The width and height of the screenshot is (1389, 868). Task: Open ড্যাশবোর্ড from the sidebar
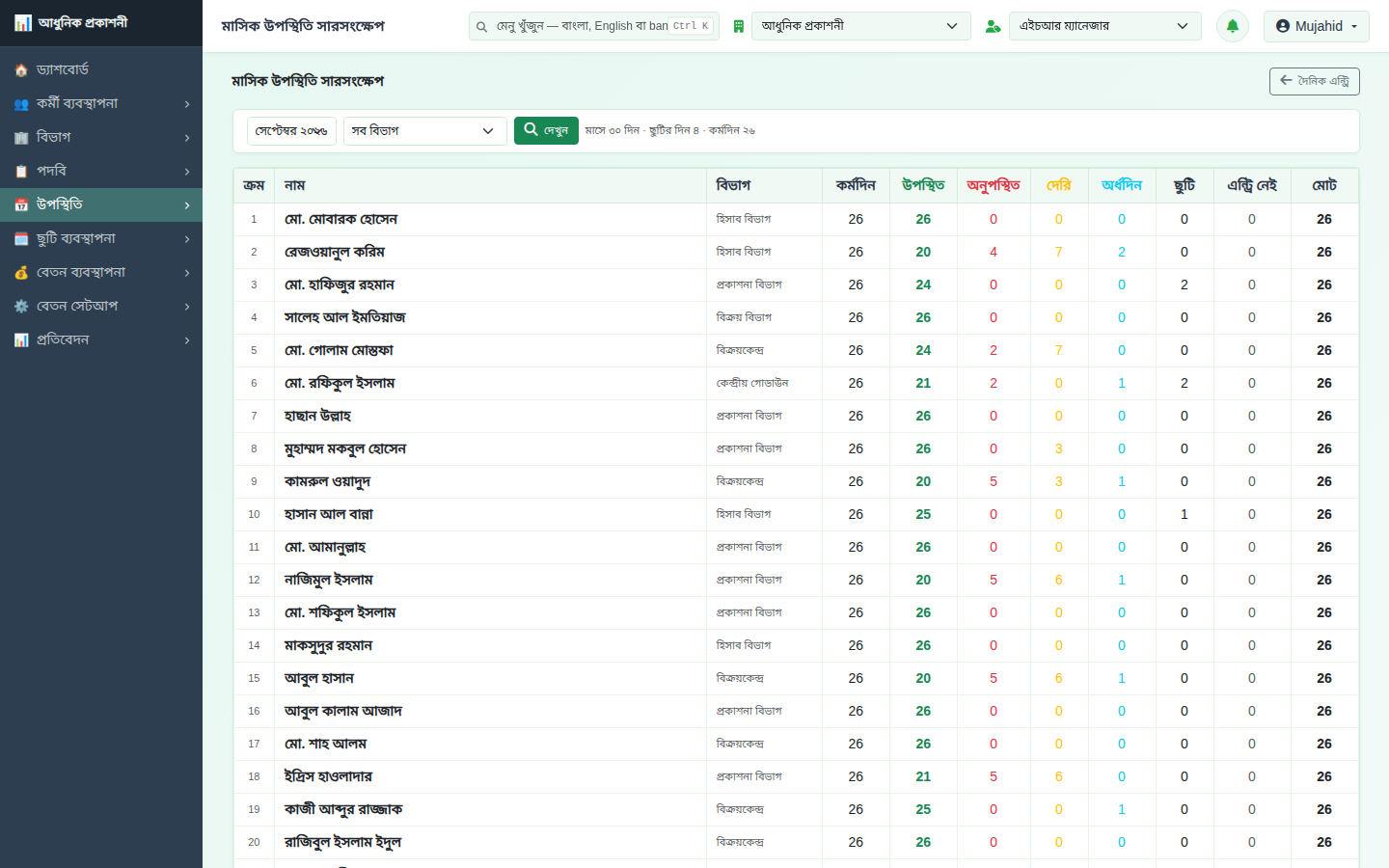click(x=101, y=69)
